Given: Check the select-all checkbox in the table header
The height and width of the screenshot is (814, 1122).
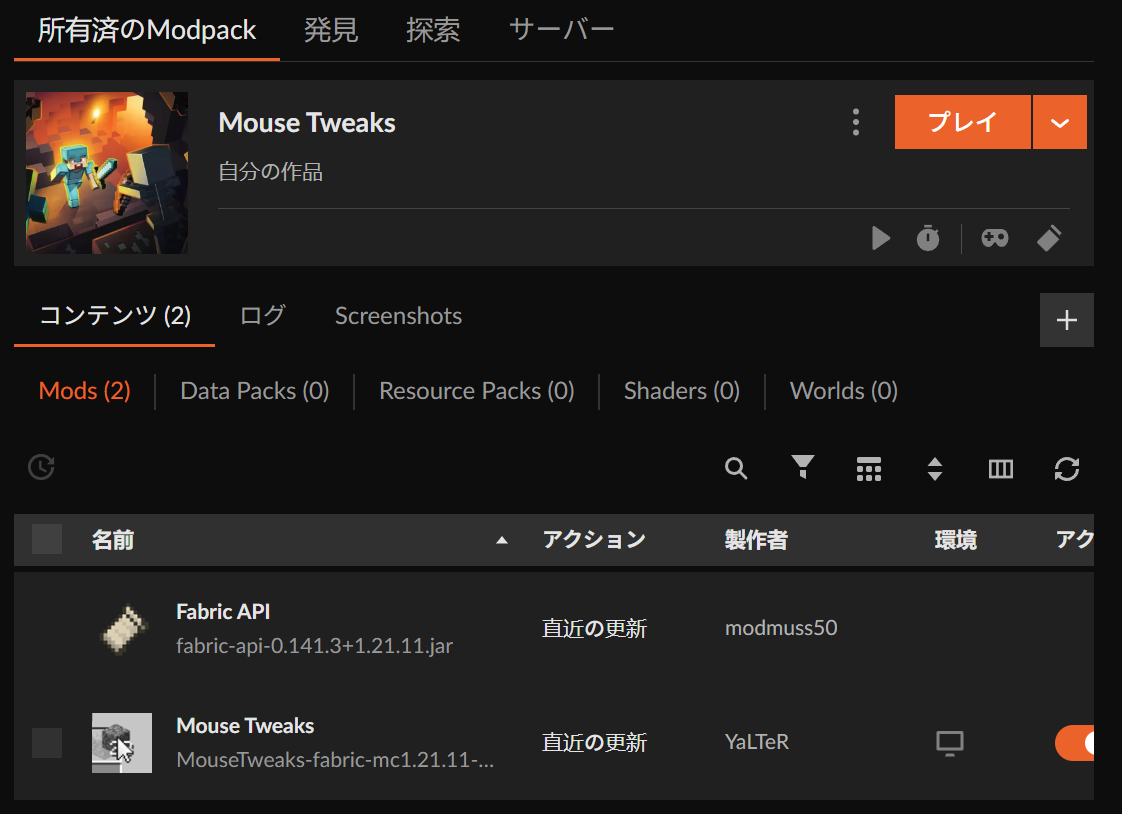Looking at the screenshot, I should tap(46, 539).
